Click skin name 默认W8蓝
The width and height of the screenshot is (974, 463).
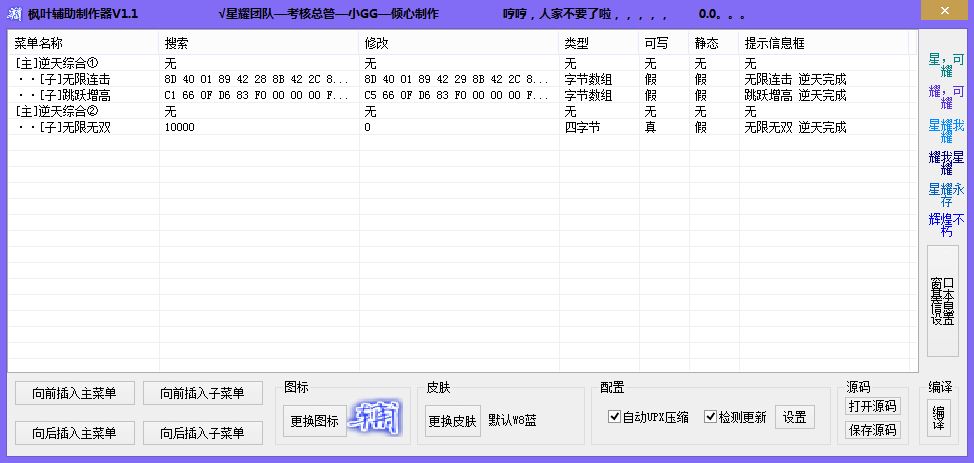coord(512,421)
